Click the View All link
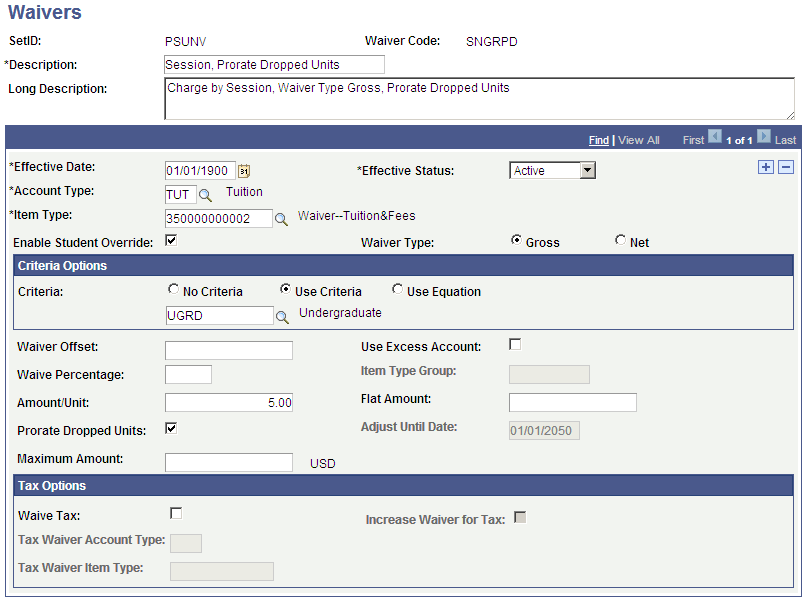 [638, 139]
